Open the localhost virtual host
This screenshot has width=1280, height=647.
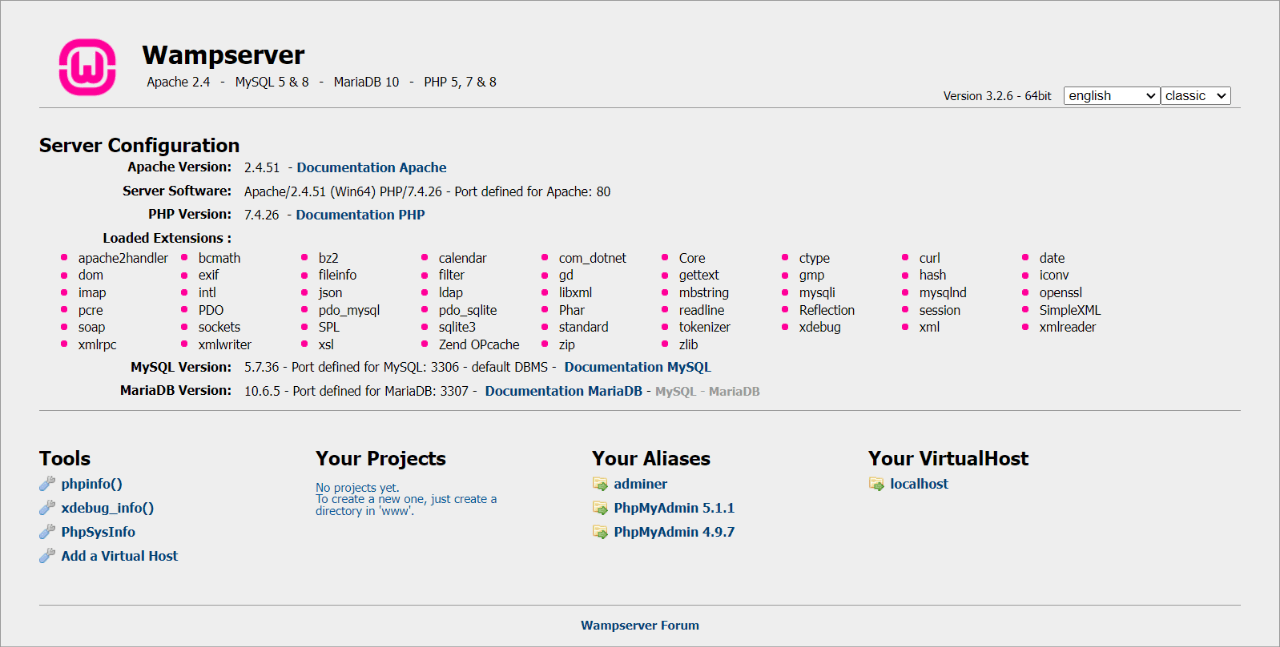pyautogui.click(x=919, y=484)
